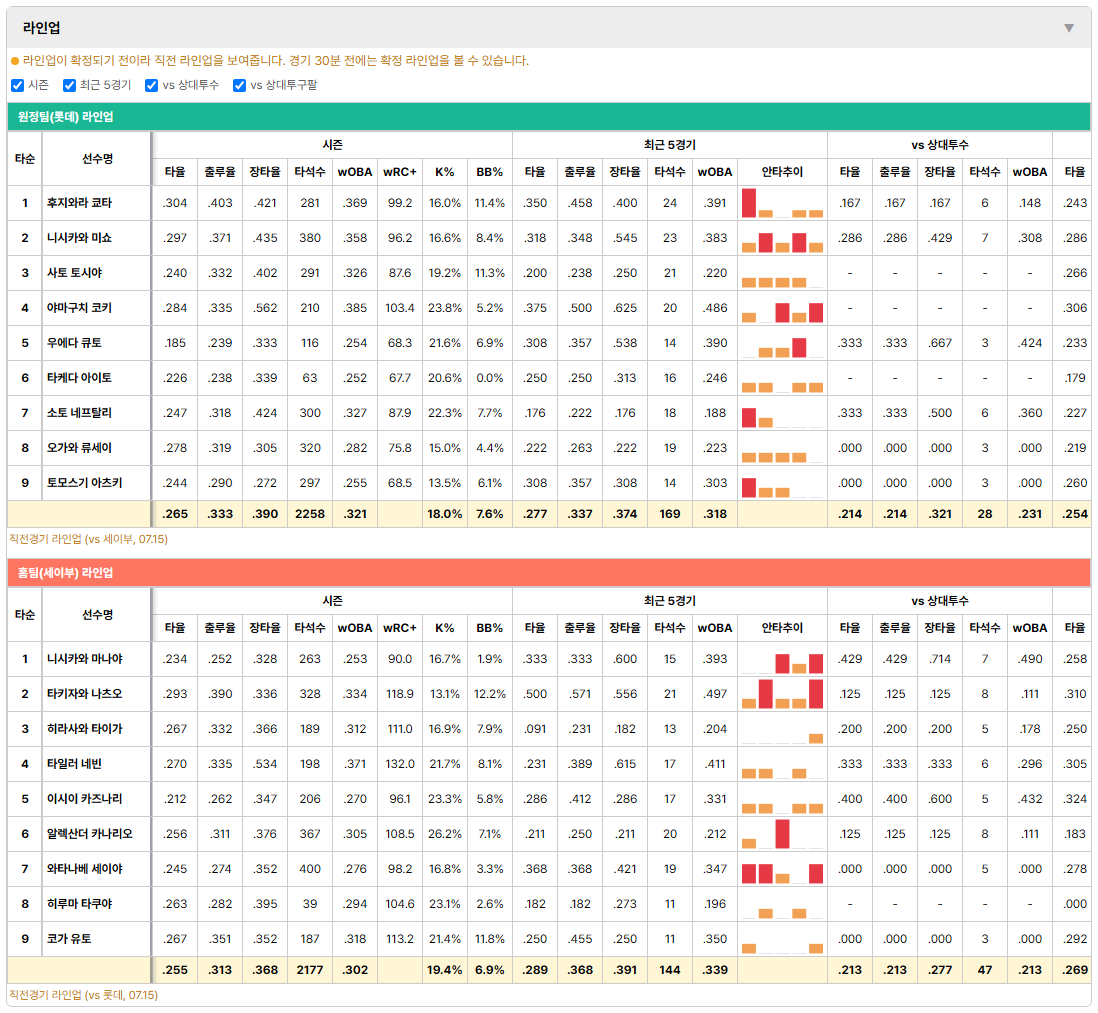The image size is (1098, 1013).
Task: Click 안타추이 header in 롯데 table
Action: (x=782, y=172)
